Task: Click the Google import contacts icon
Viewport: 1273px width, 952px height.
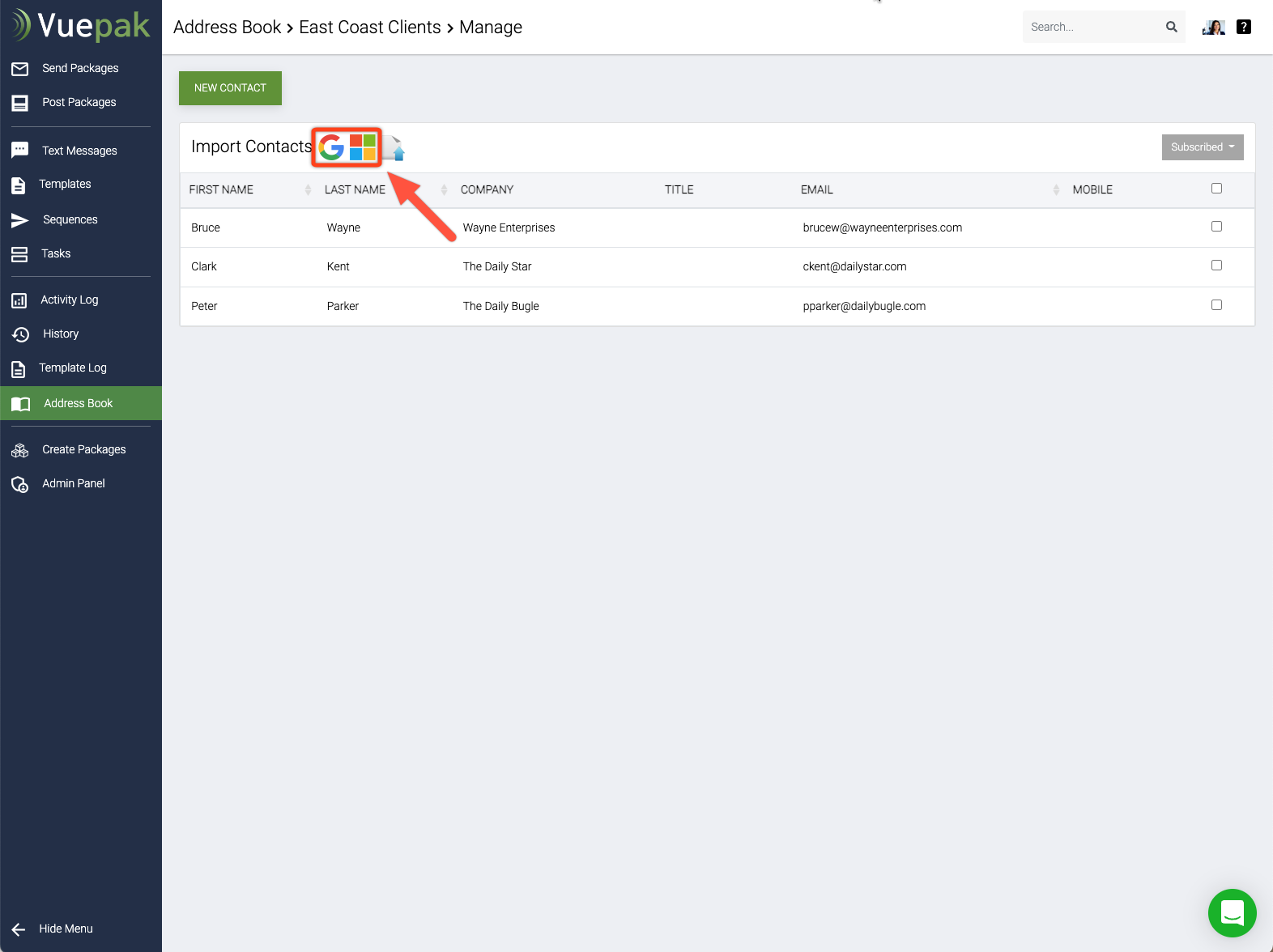Action: point(331,147)
